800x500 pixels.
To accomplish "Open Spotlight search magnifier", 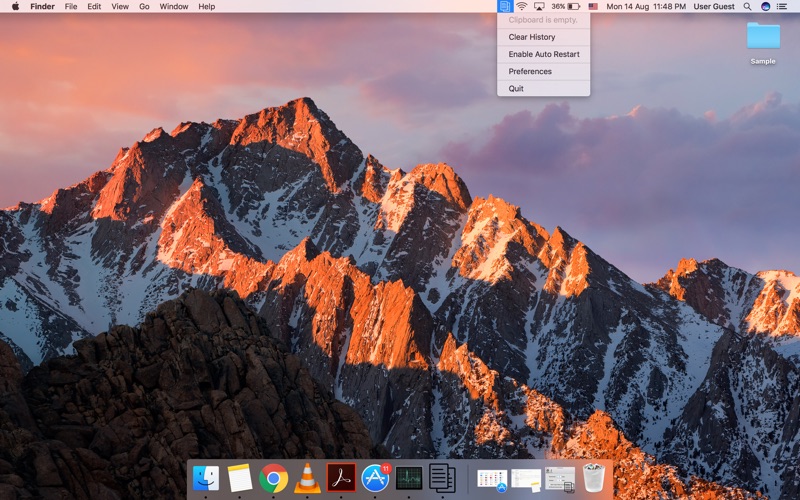I will [x=747, y=6].
